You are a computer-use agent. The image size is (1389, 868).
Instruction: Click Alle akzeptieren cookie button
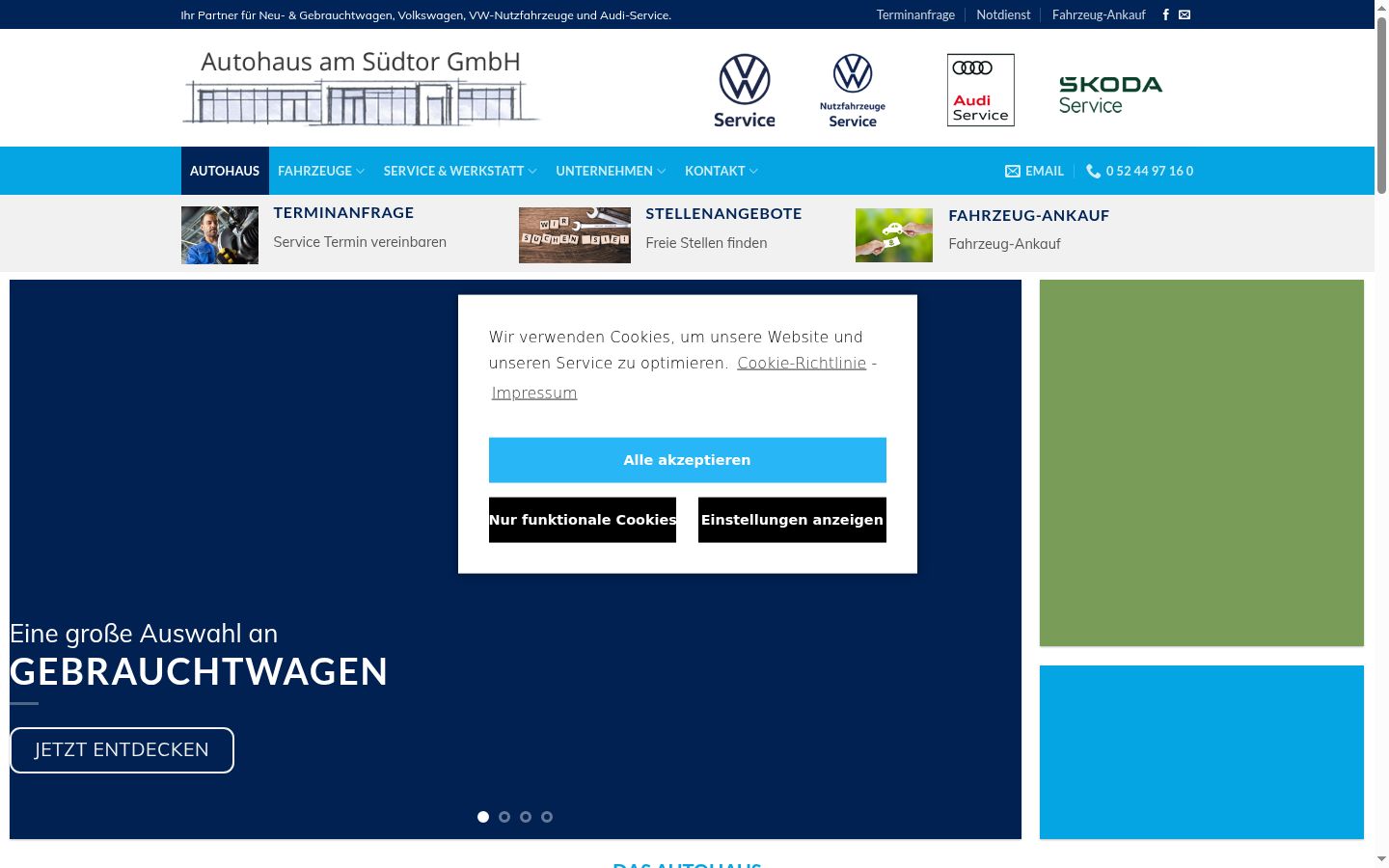coord(688,460)
